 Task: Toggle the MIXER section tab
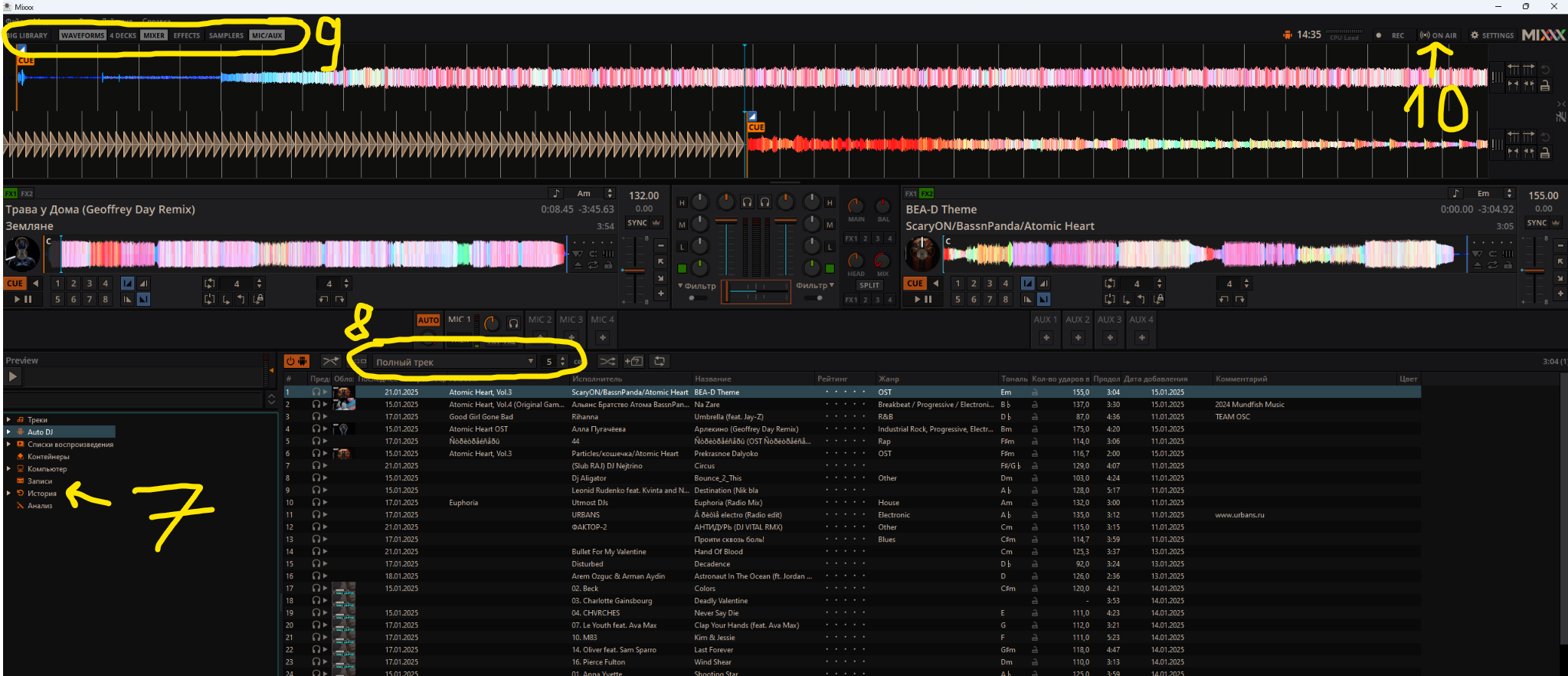pyautogui.click(x=154, y=35)
